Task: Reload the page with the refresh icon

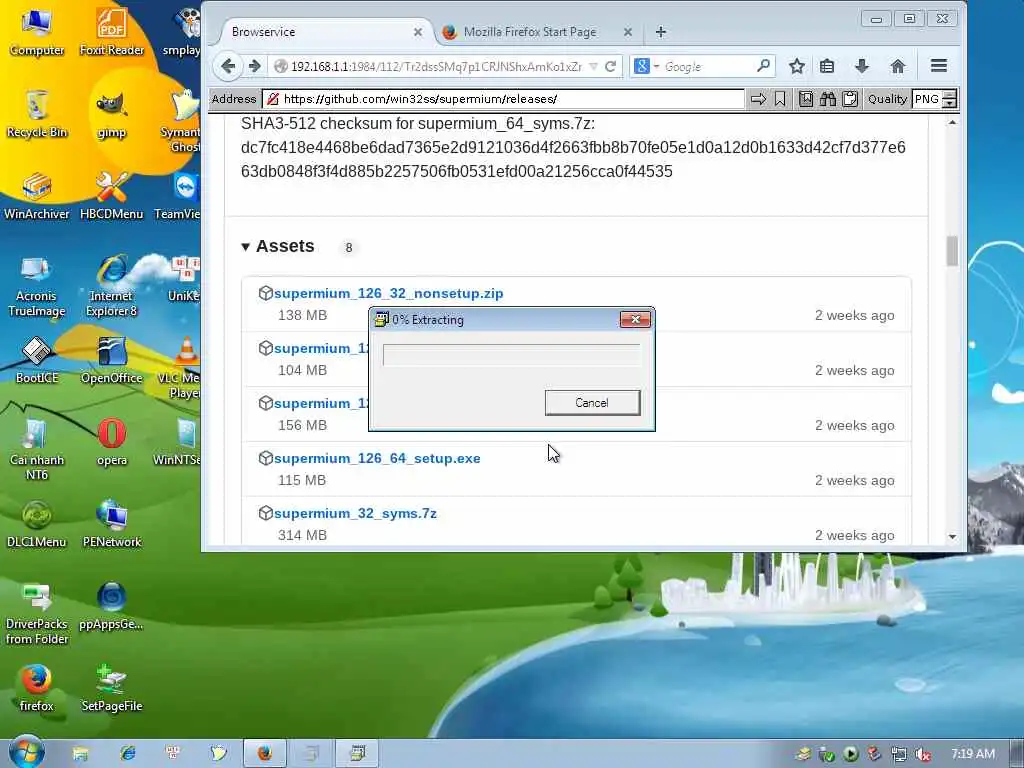Action: 611,67
